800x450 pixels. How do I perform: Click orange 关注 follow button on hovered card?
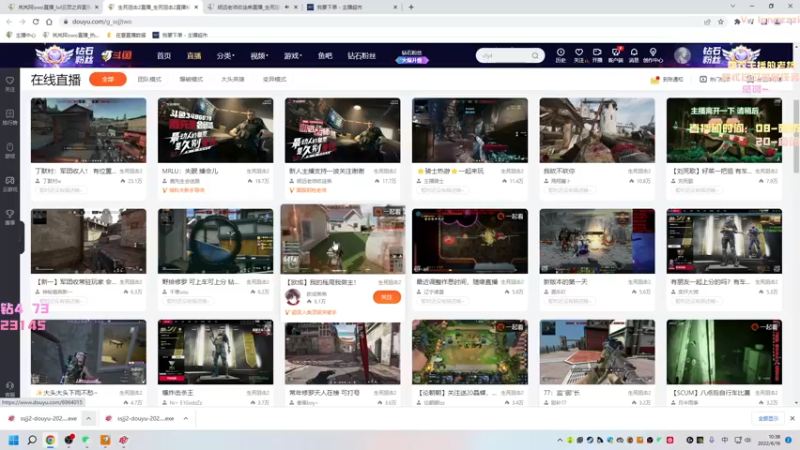coord(387,297)
